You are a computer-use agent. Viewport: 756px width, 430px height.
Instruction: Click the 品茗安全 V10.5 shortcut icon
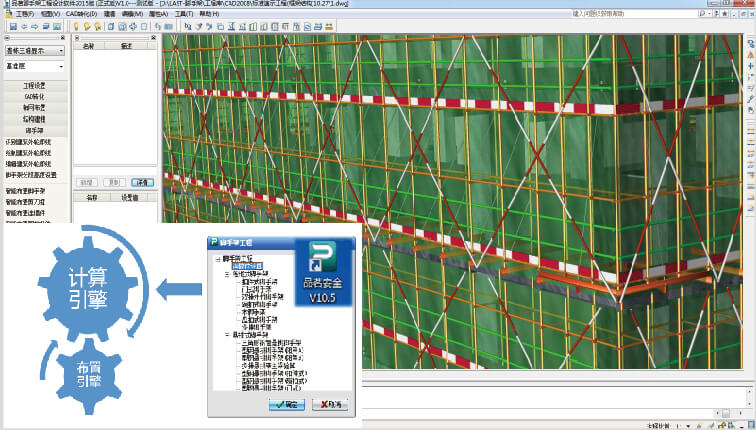[322, 272]
